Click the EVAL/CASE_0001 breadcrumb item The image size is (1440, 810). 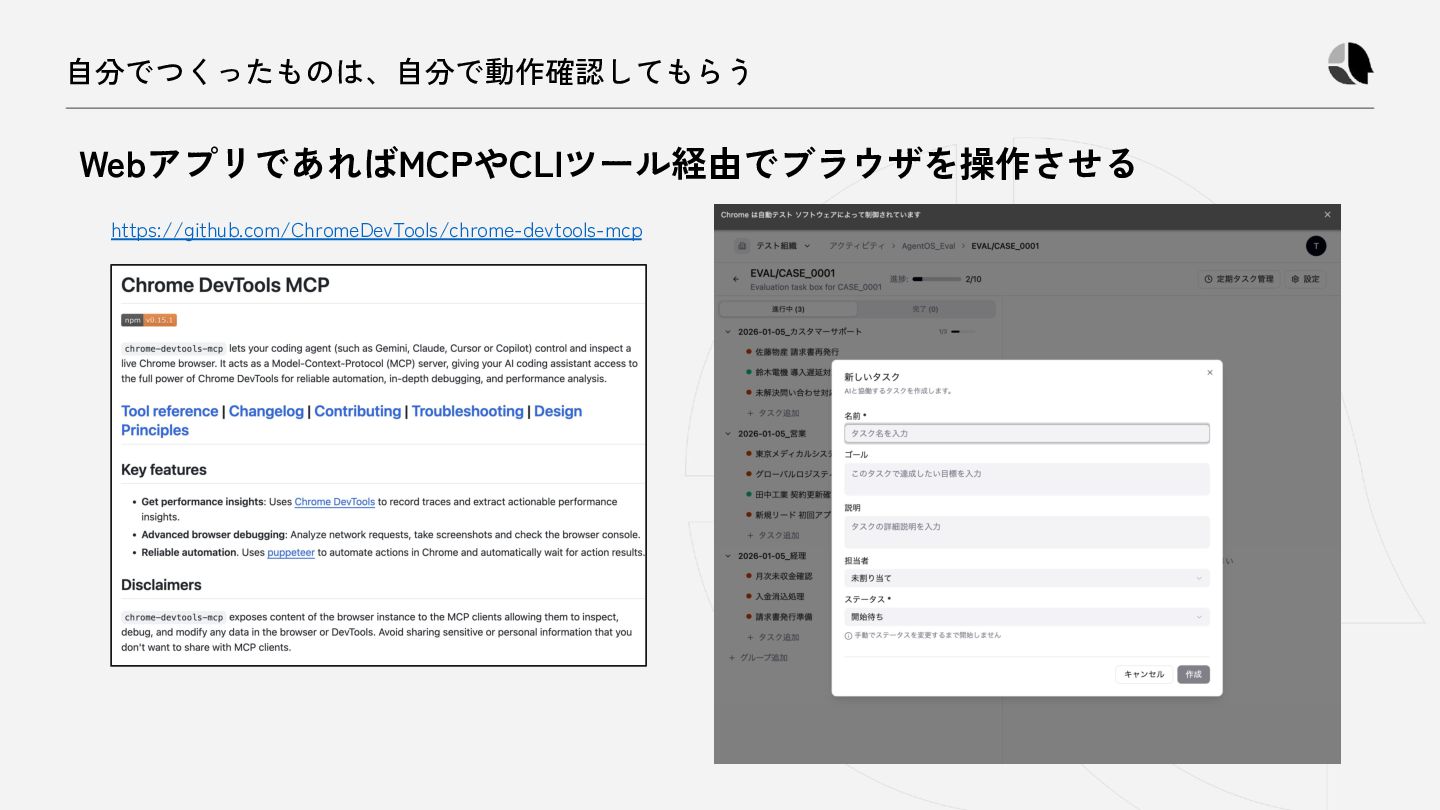(1005, 246)
